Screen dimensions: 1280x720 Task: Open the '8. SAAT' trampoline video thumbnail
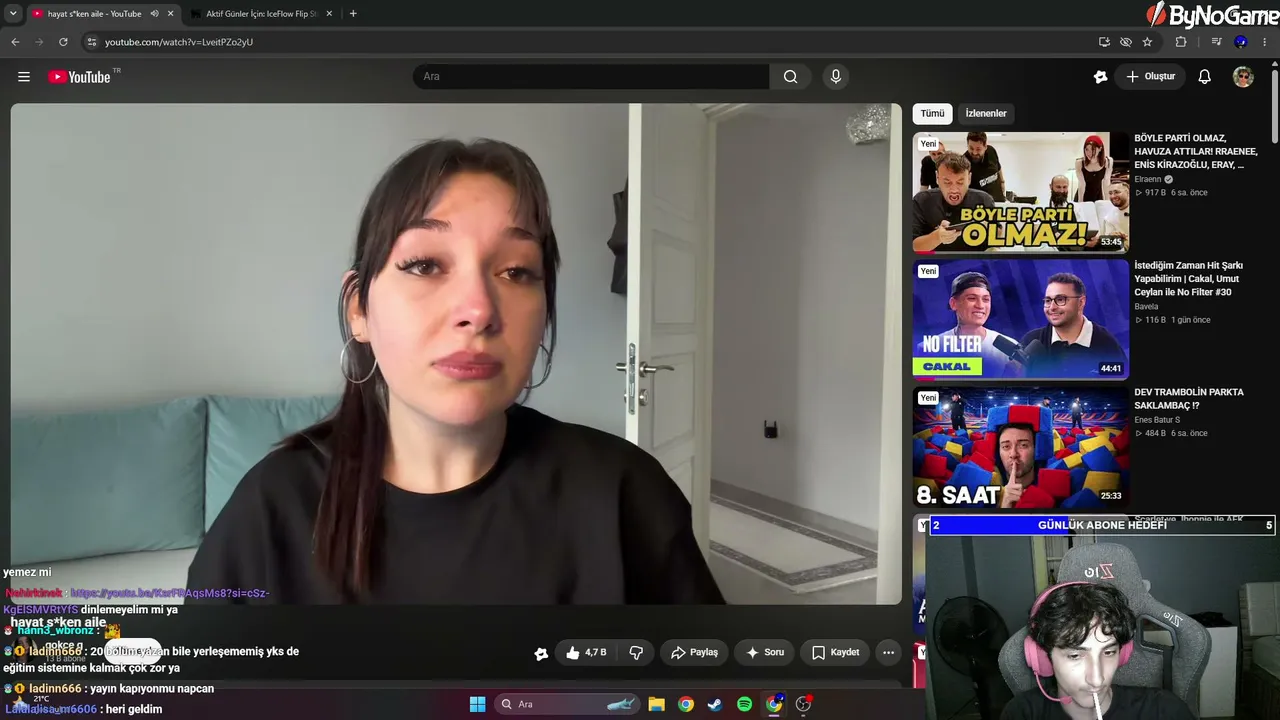point(1020,447)
